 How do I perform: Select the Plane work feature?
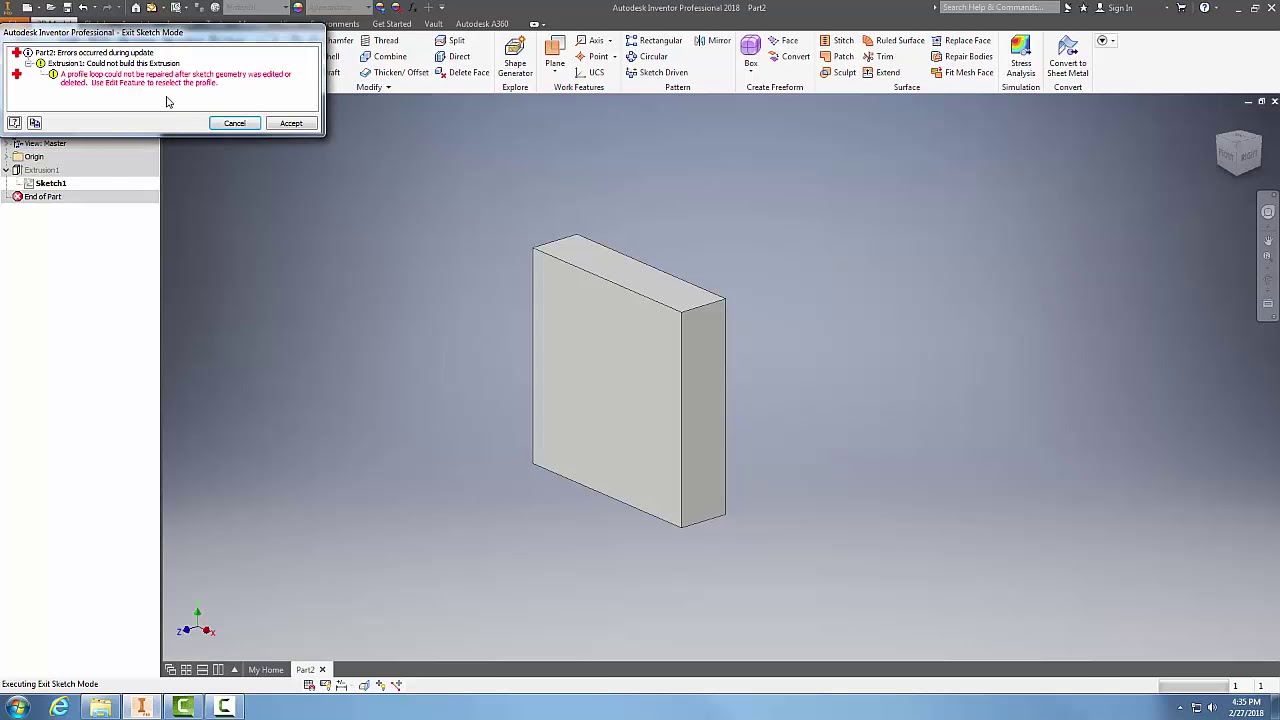pos(555,53)
